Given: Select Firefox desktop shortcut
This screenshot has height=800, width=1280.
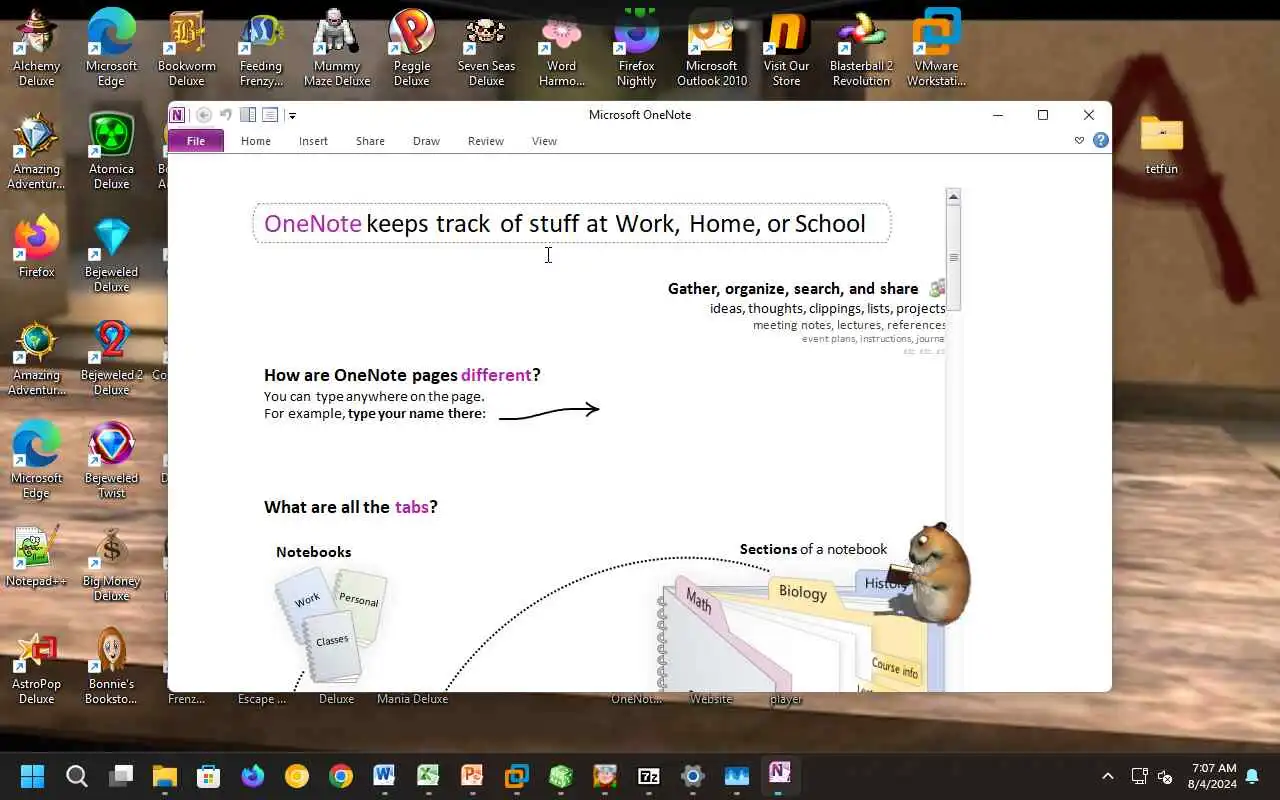Looking at the screenshot, I should click(x=36, y=247).
